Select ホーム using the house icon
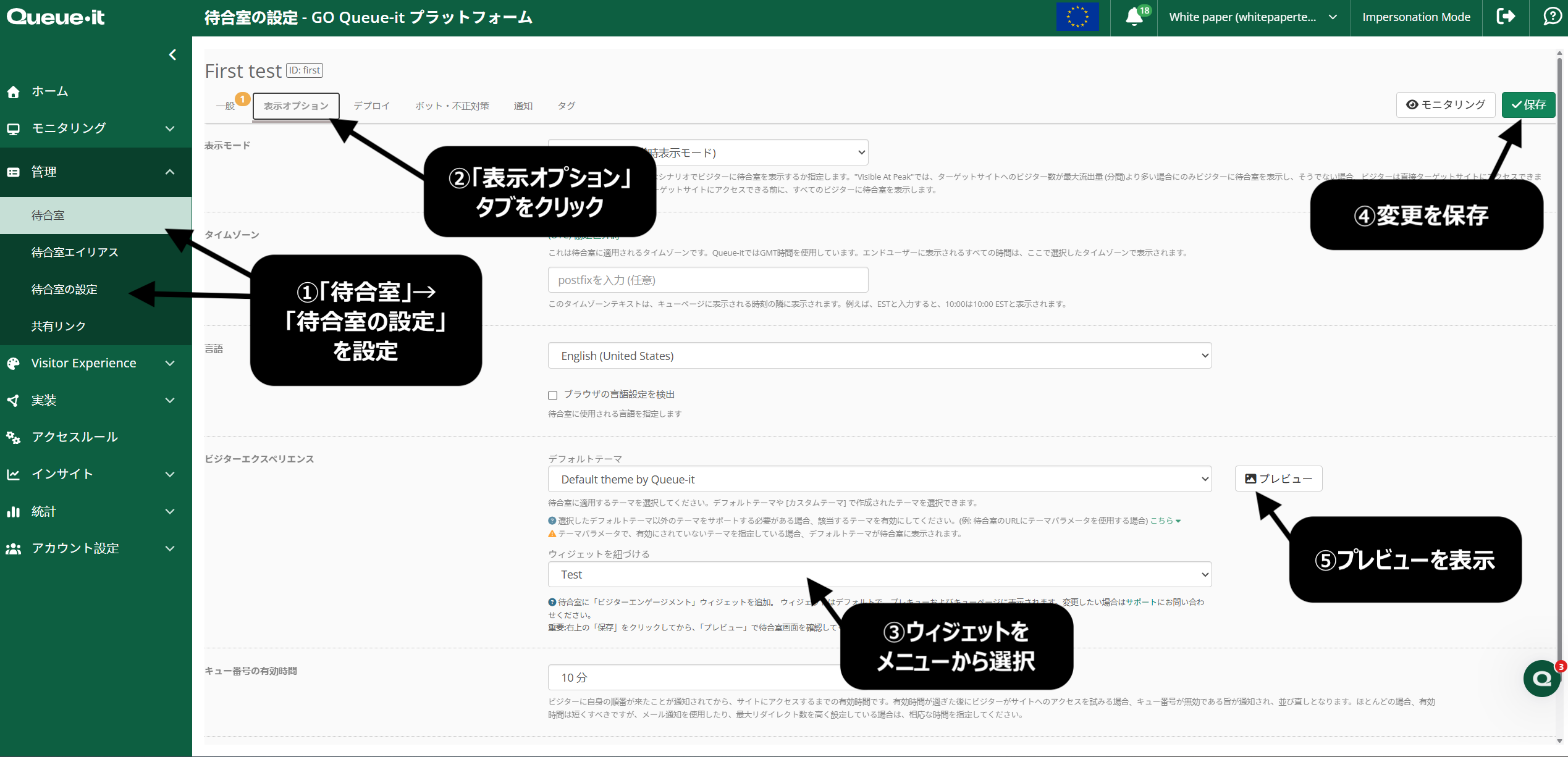 [x=14, y=91]
